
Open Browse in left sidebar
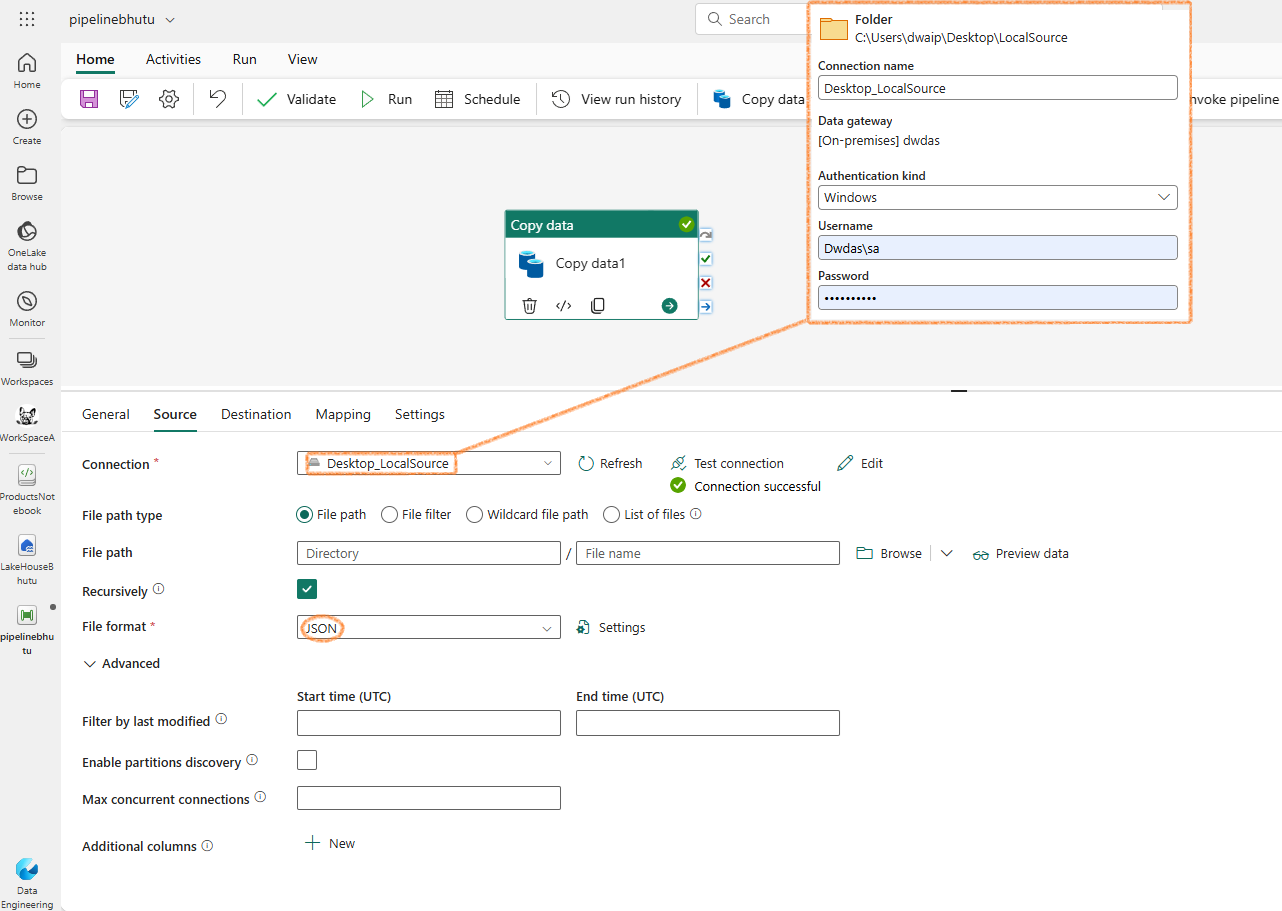pyautogui.click(x=27, y=182)
